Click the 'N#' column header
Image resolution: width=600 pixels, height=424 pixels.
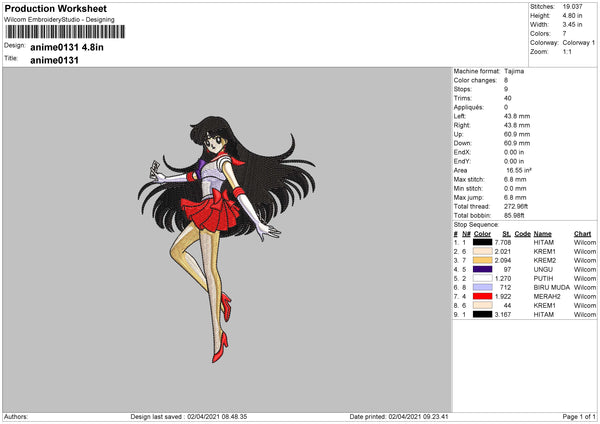tap(466, 234)
